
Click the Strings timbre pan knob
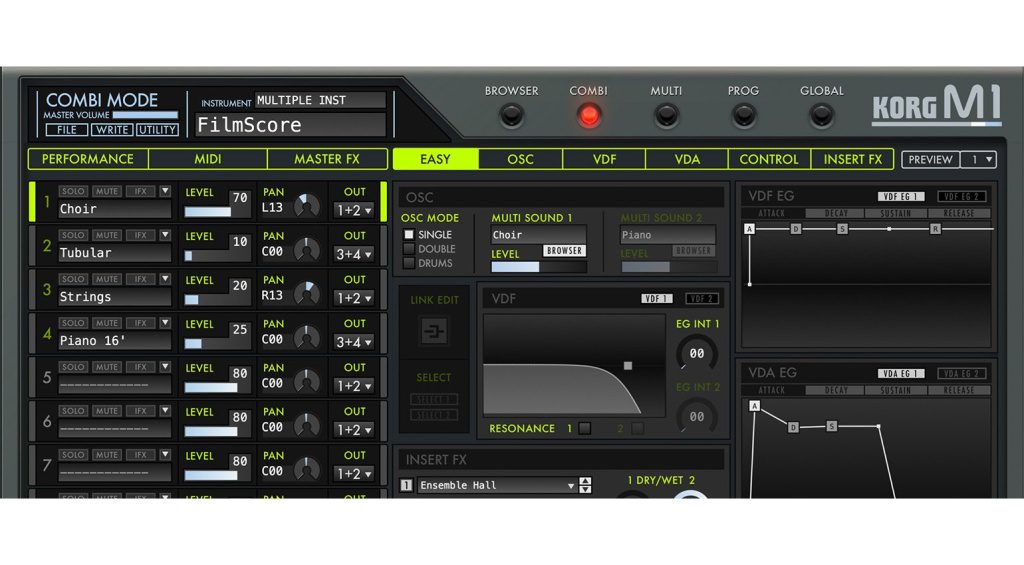pos(306,293)
